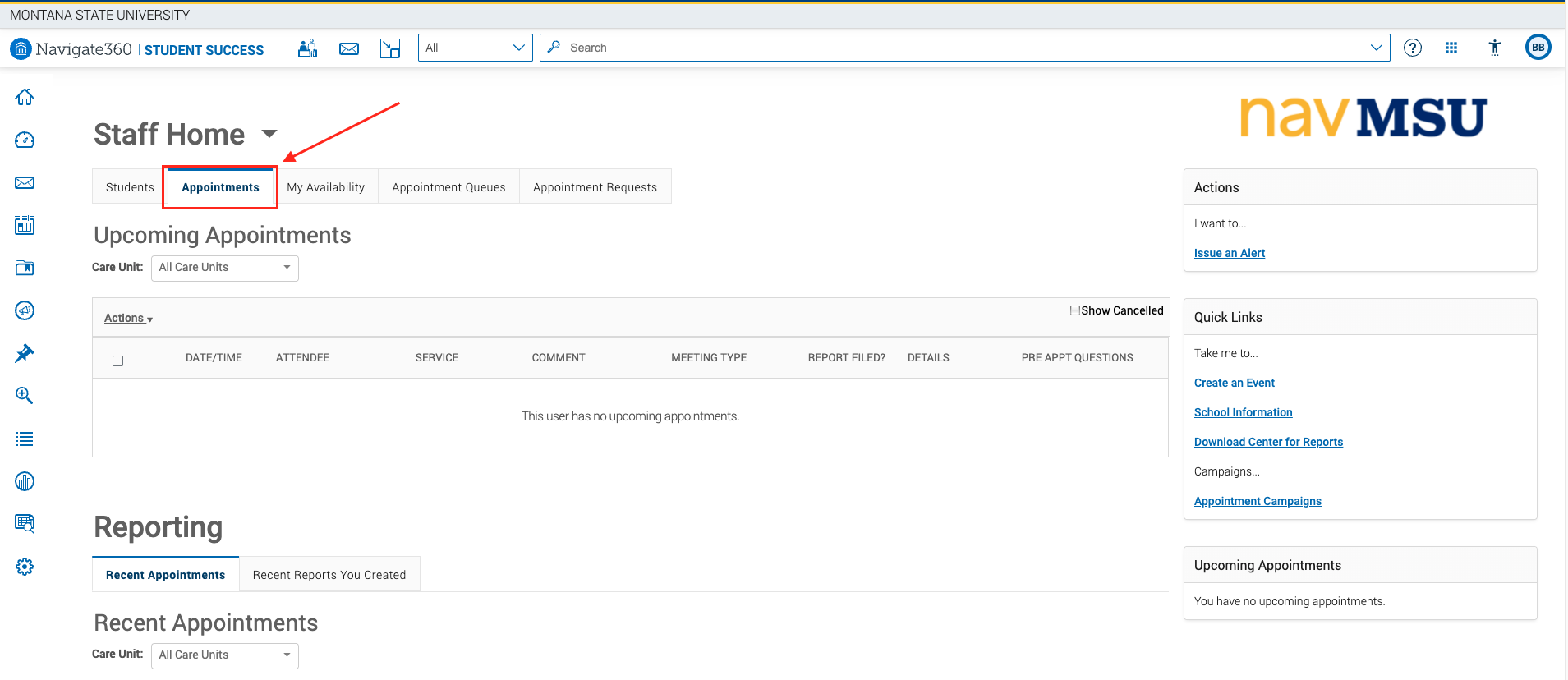The width and height of the screenshot is (1568, 680).
Task: Click the REPORT FILED? column header
Action: pos(847,358)
